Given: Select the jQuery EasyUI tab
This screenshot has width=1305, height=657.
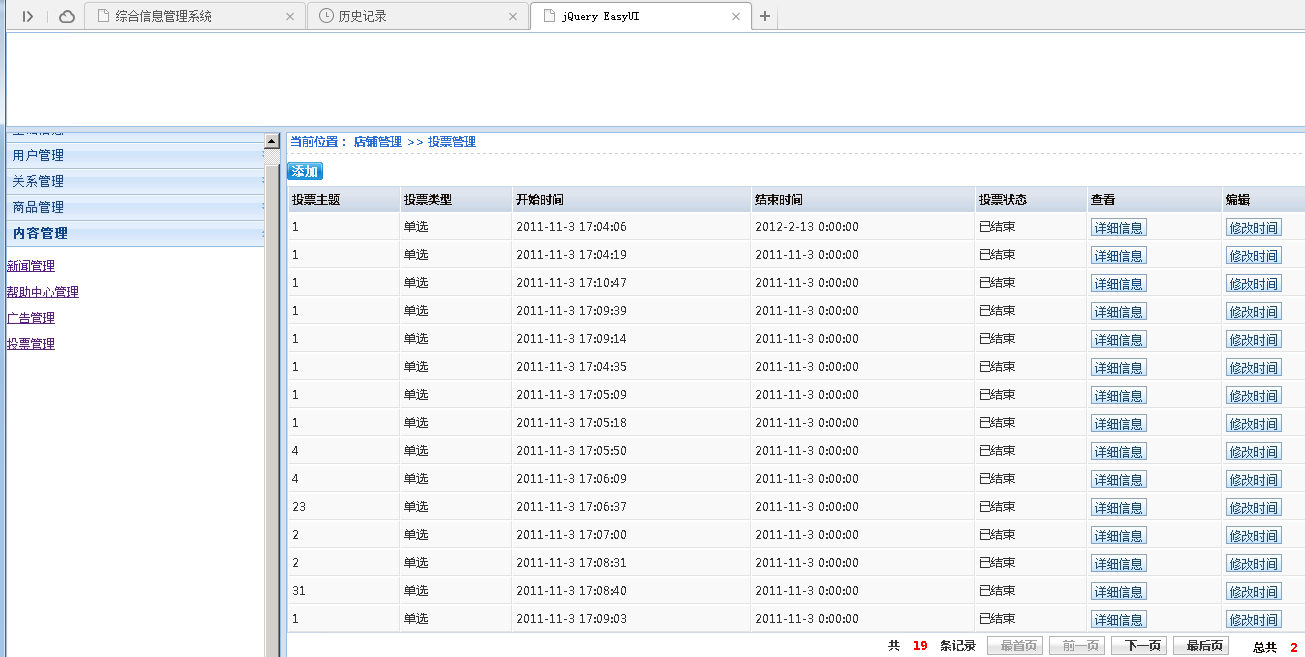Looking at the screenshot, I should (x=640, y=16).
